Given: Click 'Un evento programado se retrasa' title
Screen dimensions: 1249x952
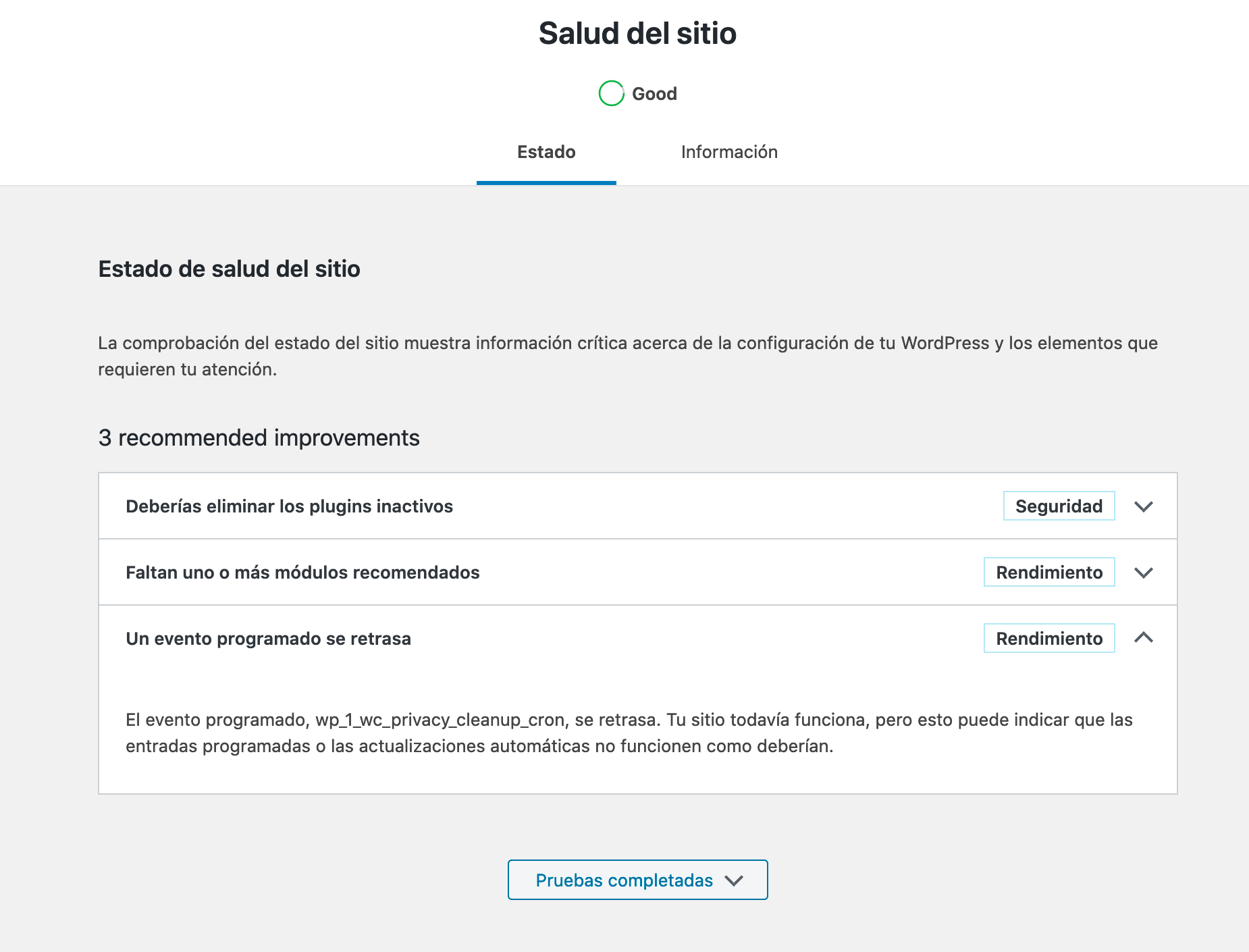Looking at the screenshot, I should click(268, 639).
